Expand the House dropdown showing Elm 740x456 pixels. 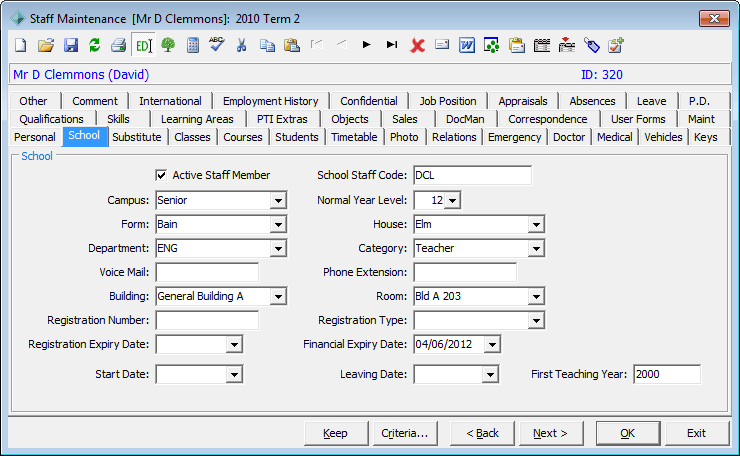coord(536,225)
